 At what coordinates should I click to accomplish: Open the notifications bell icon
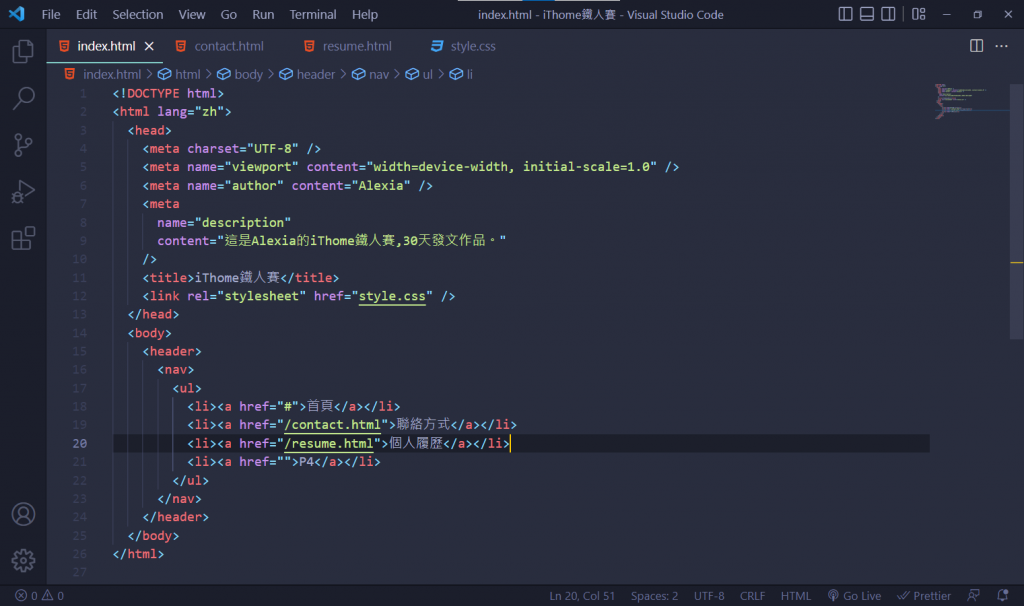(1002, 596)
